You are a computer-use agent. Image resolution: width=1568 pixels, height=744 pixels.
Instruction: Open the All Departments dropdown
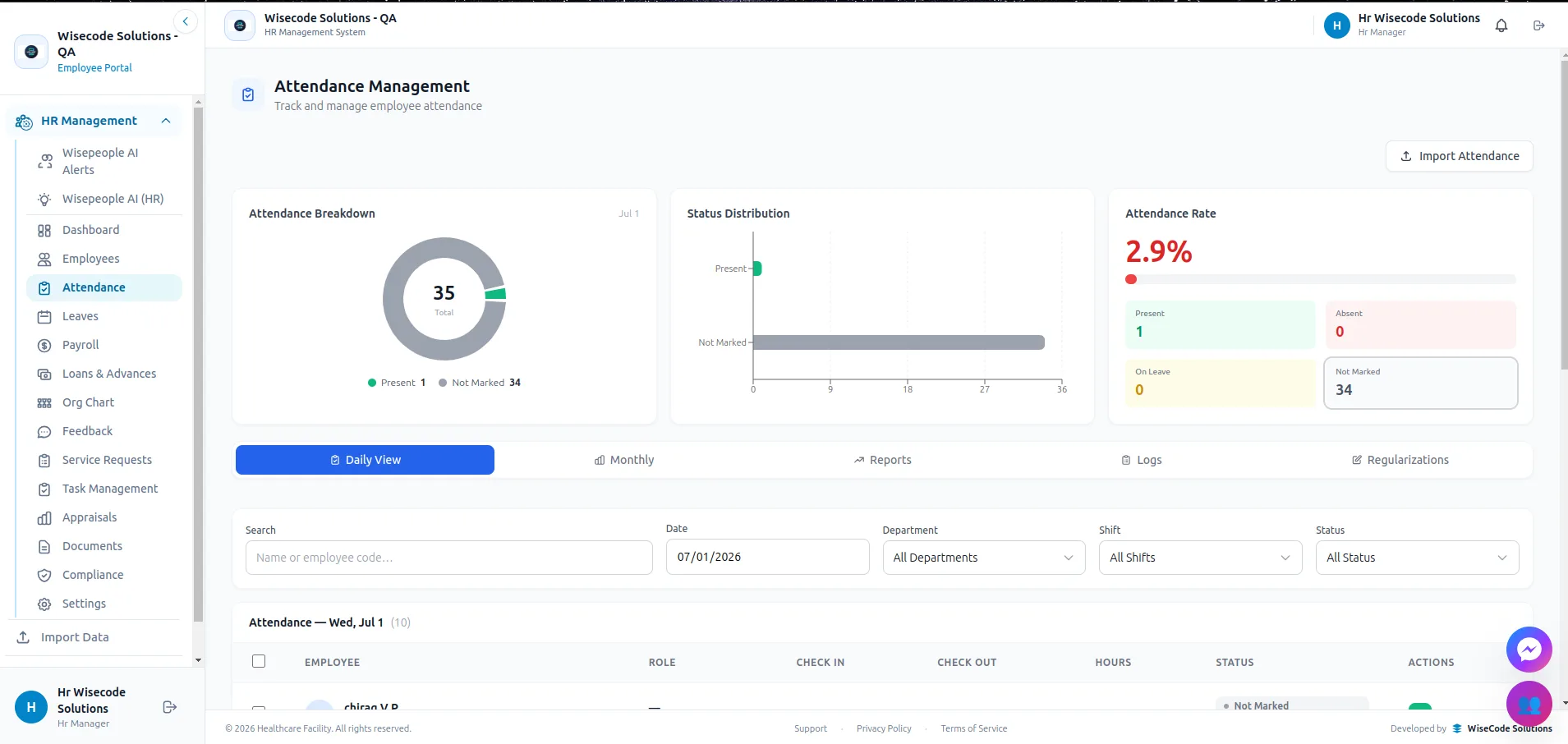pyautogui.click(x=984, y=558)
